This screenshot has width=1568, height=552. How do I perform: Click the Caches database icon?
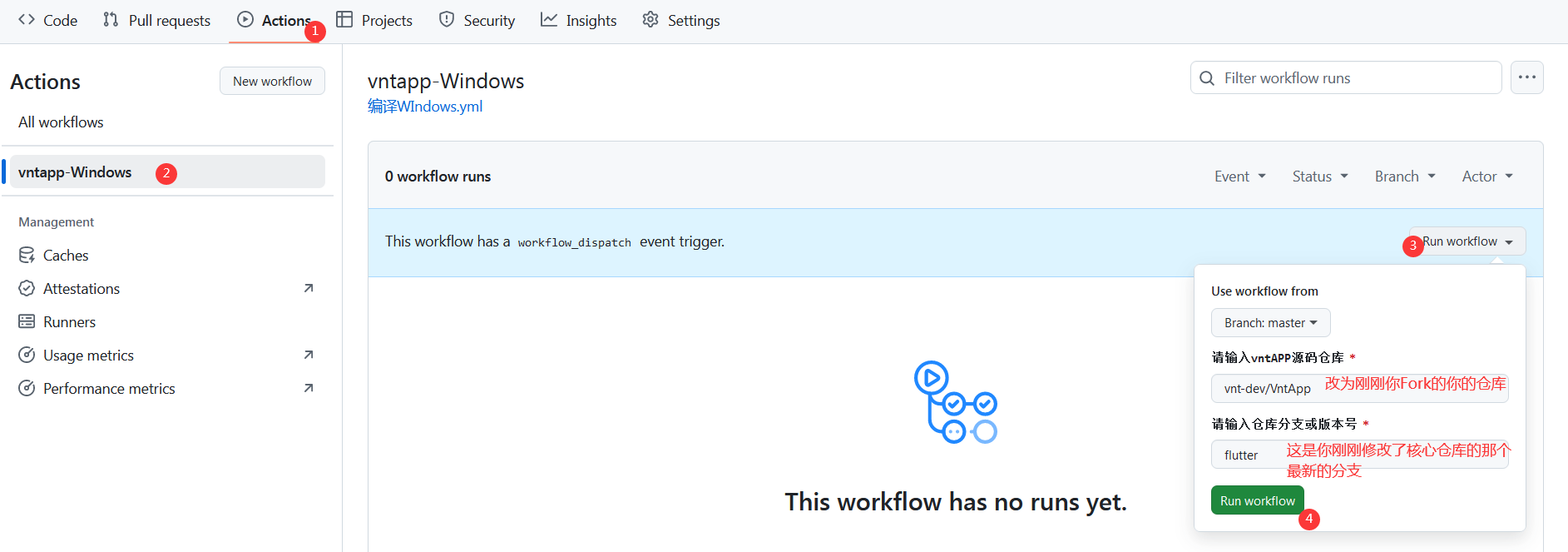coord(27,256)
